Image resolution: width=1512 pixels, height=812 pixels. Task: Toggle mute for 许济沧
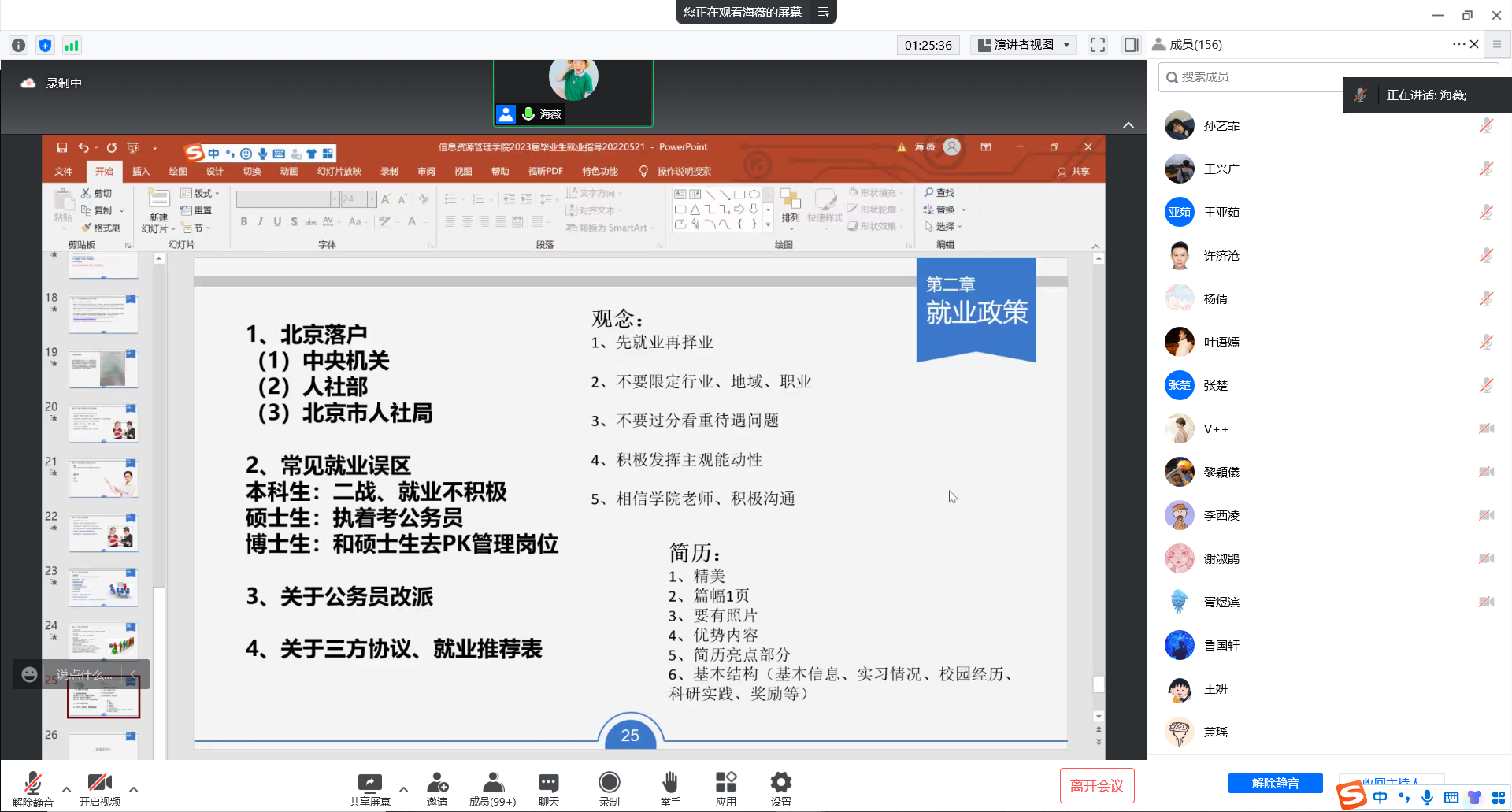(x=1486, y=255)
